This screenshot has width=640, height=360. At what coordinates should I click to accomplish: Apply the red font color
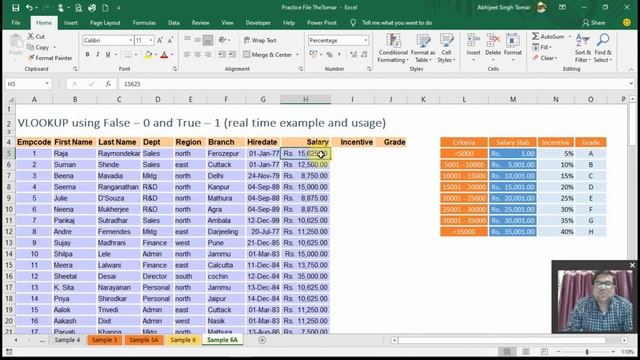(164, 55)
